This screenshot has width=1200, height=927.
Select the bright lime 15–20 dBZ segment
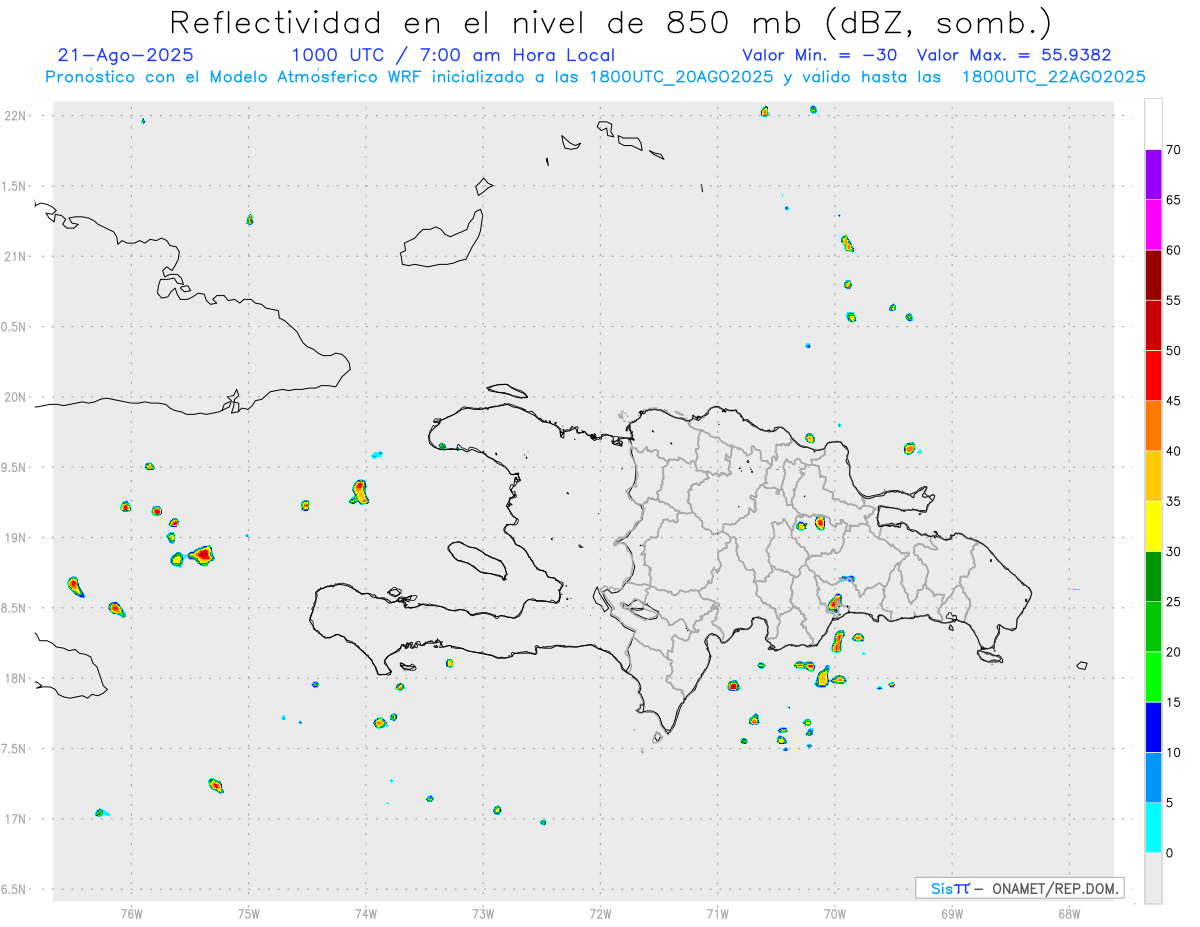pos(1153,677)
